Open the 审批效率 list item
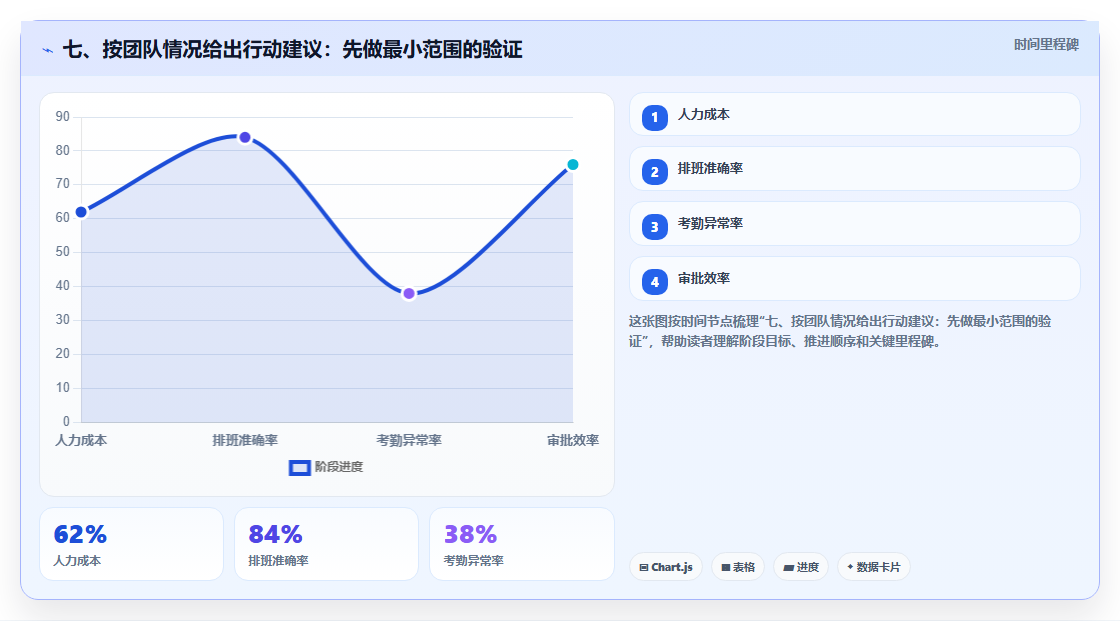This screenshot has width=1120, height=621. [854, 279]
